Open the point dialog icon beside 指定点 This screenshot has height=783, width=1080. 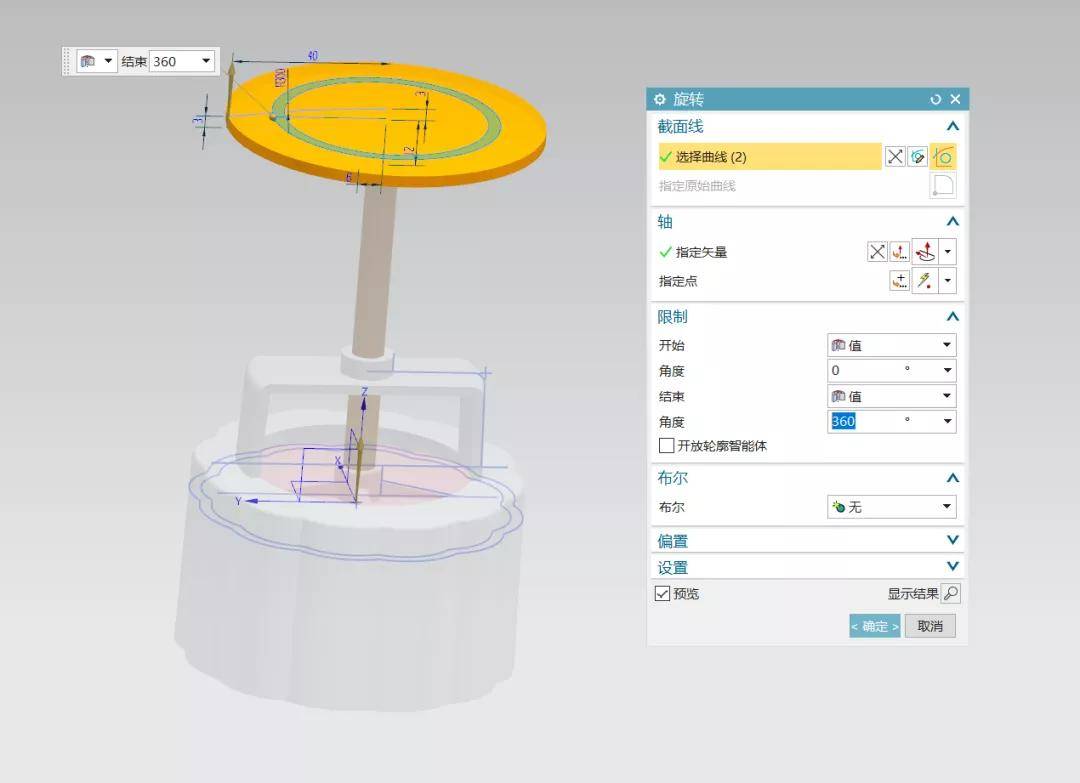(899, 281)
